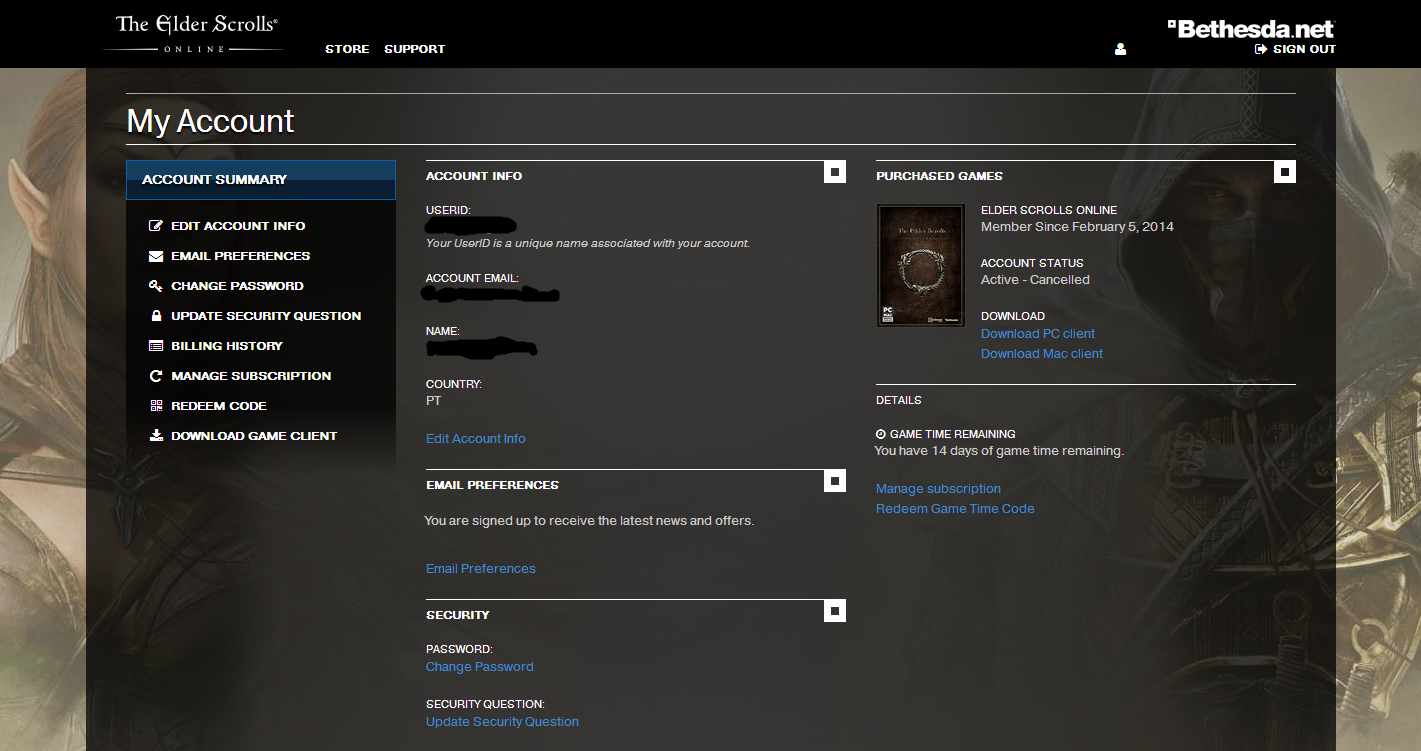1421x751 pixels.
Task: Collapse the Security panel
Action: [835, 611]
